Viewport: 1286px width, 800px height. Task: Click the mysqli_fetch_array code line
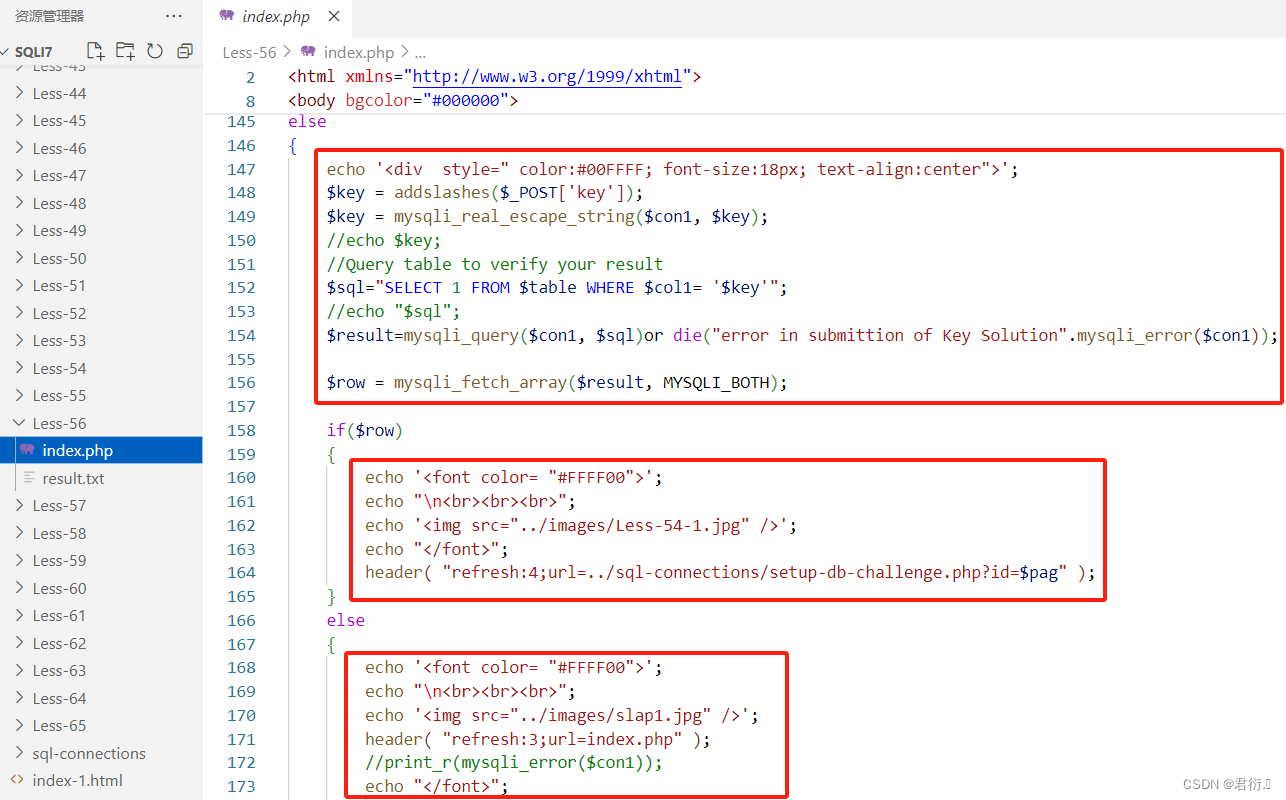[556, 383]
